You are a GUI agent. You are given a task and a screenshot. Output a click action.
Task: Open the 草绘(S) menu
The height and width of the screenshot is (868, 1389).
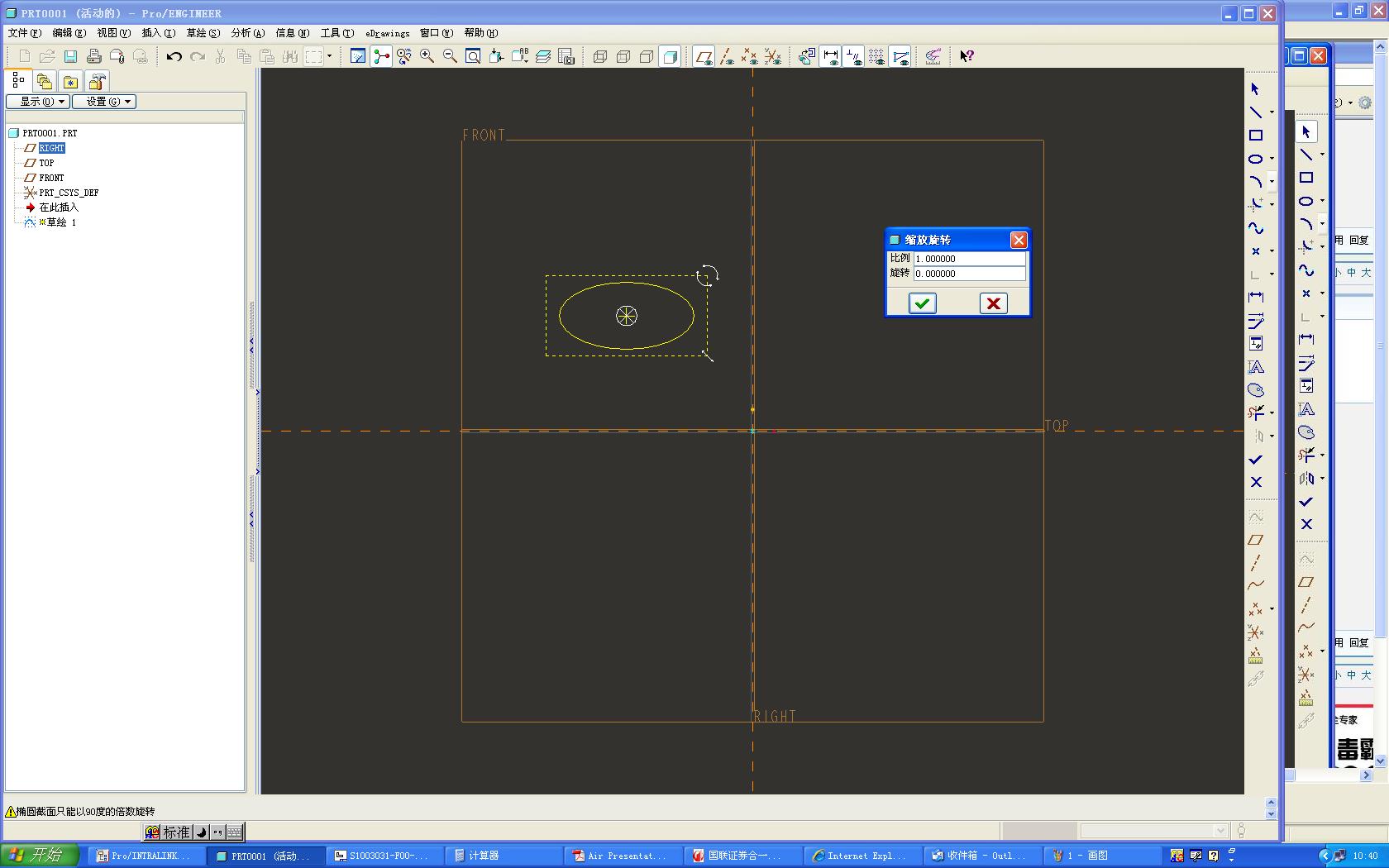coord(203,33)
